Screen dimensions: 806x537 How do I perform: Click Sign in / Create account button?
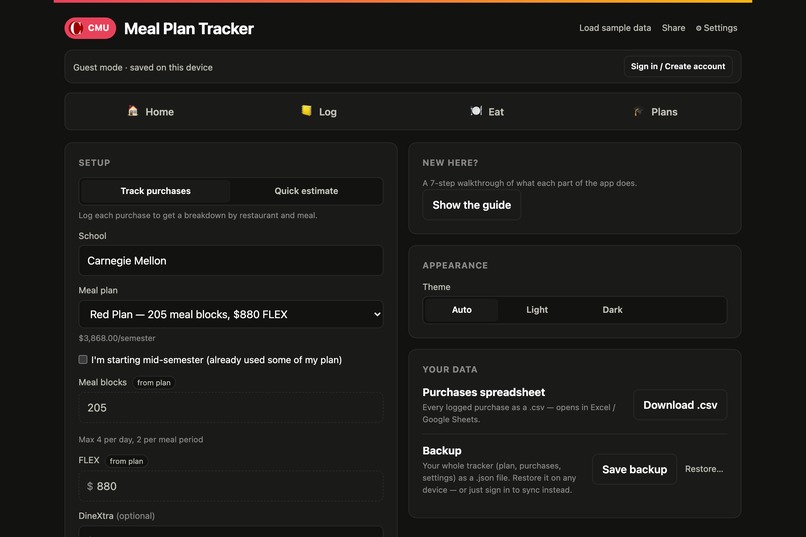click(678, 67)
